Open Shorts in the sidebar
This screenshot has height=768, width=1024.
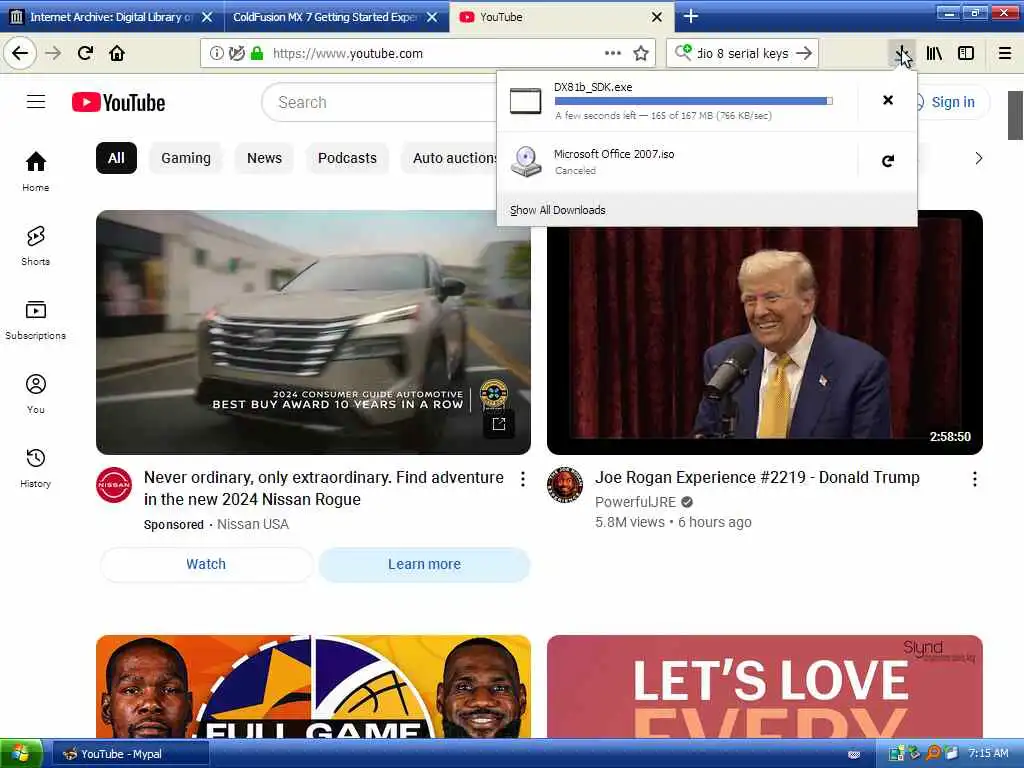(36, 246)
